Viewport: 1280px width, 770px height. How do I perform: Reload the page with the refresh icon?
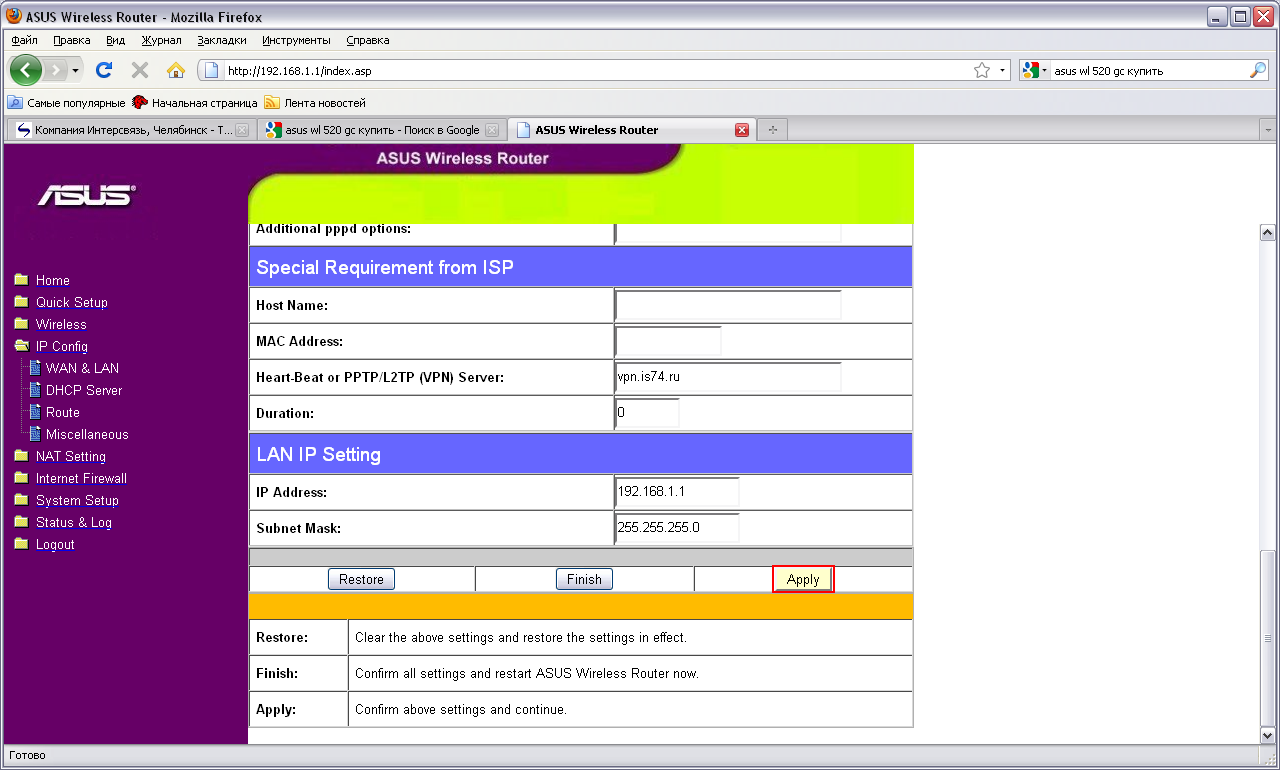(104, 71)
